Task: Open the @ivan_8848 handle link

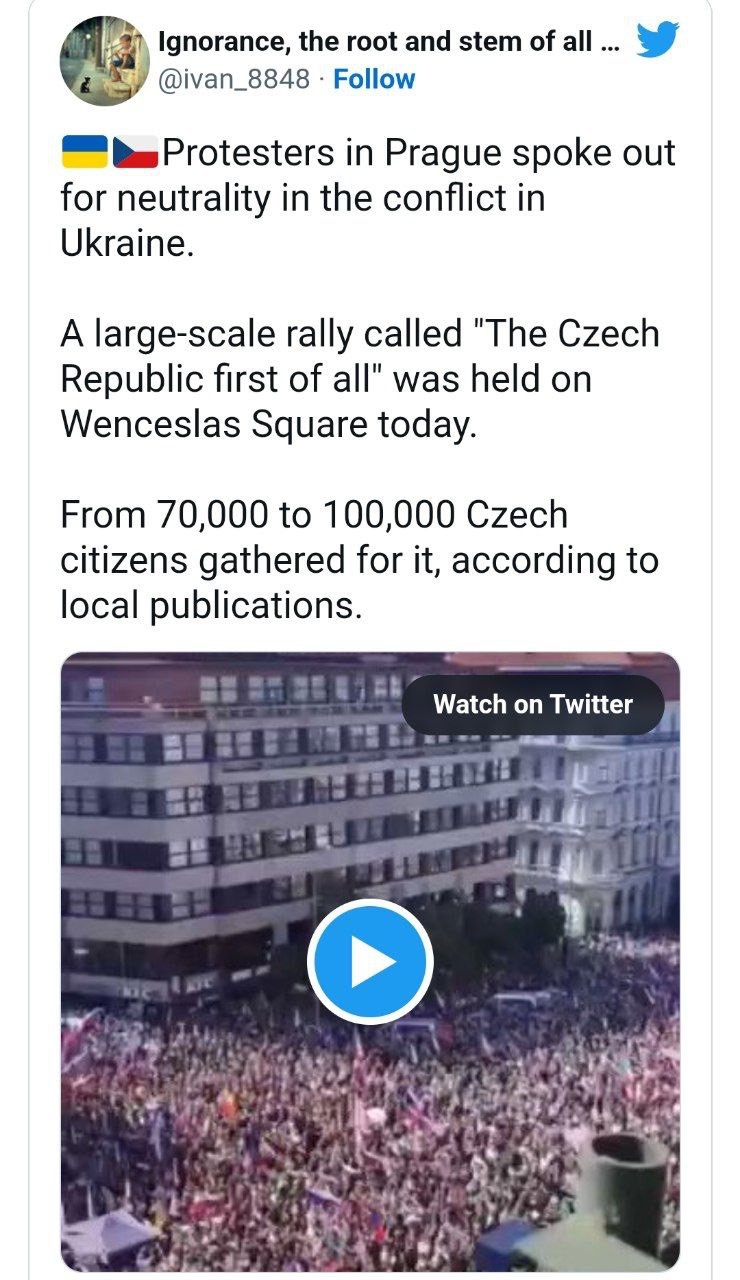Action: (x=234, y=79)
